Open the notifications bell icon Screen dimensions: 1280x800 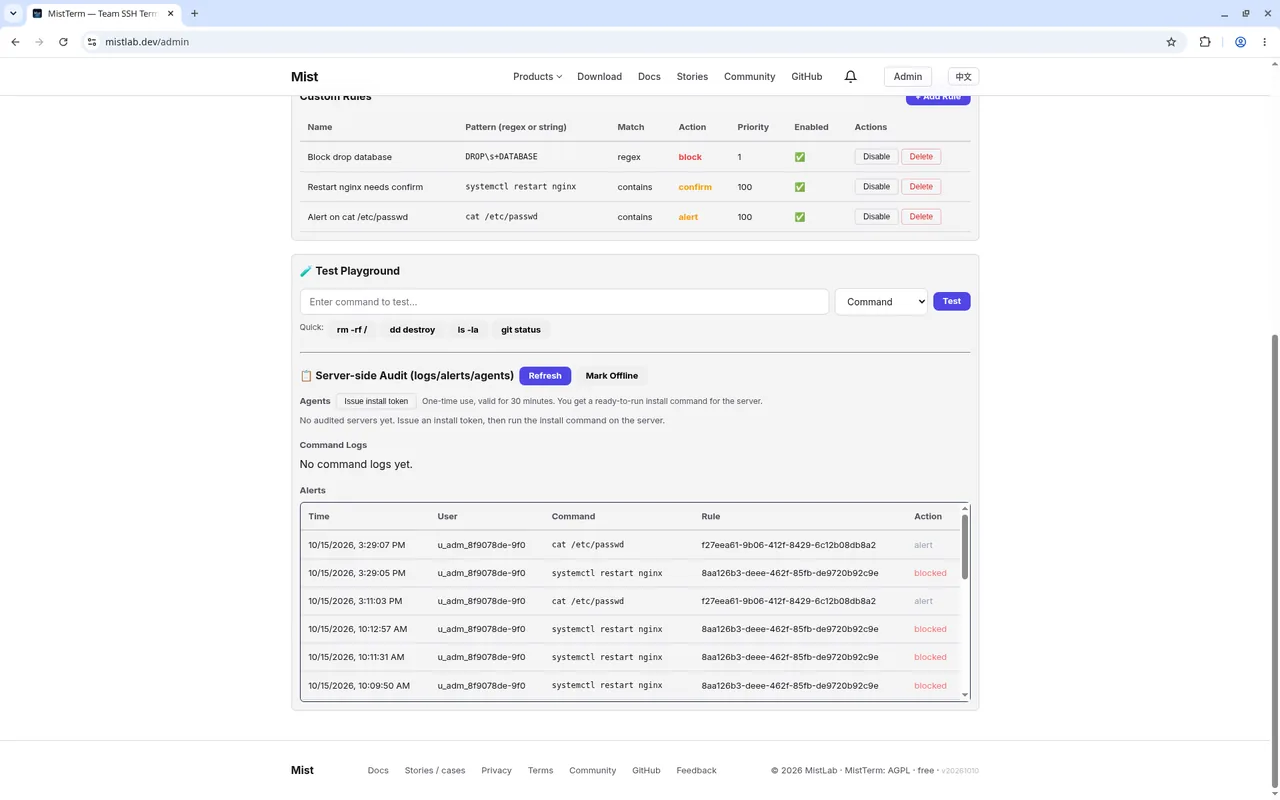tap(850, 77)
